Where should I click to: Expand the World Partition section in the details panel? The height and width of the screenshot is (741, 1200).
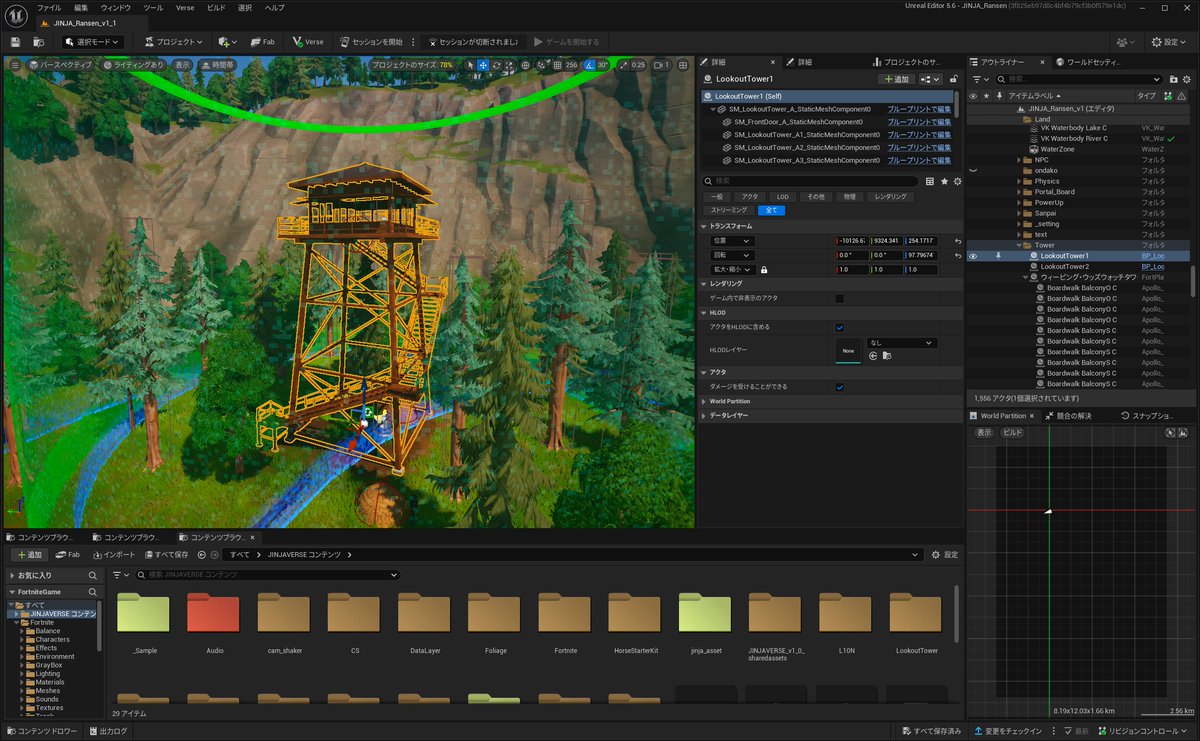[x=729, y=401]
